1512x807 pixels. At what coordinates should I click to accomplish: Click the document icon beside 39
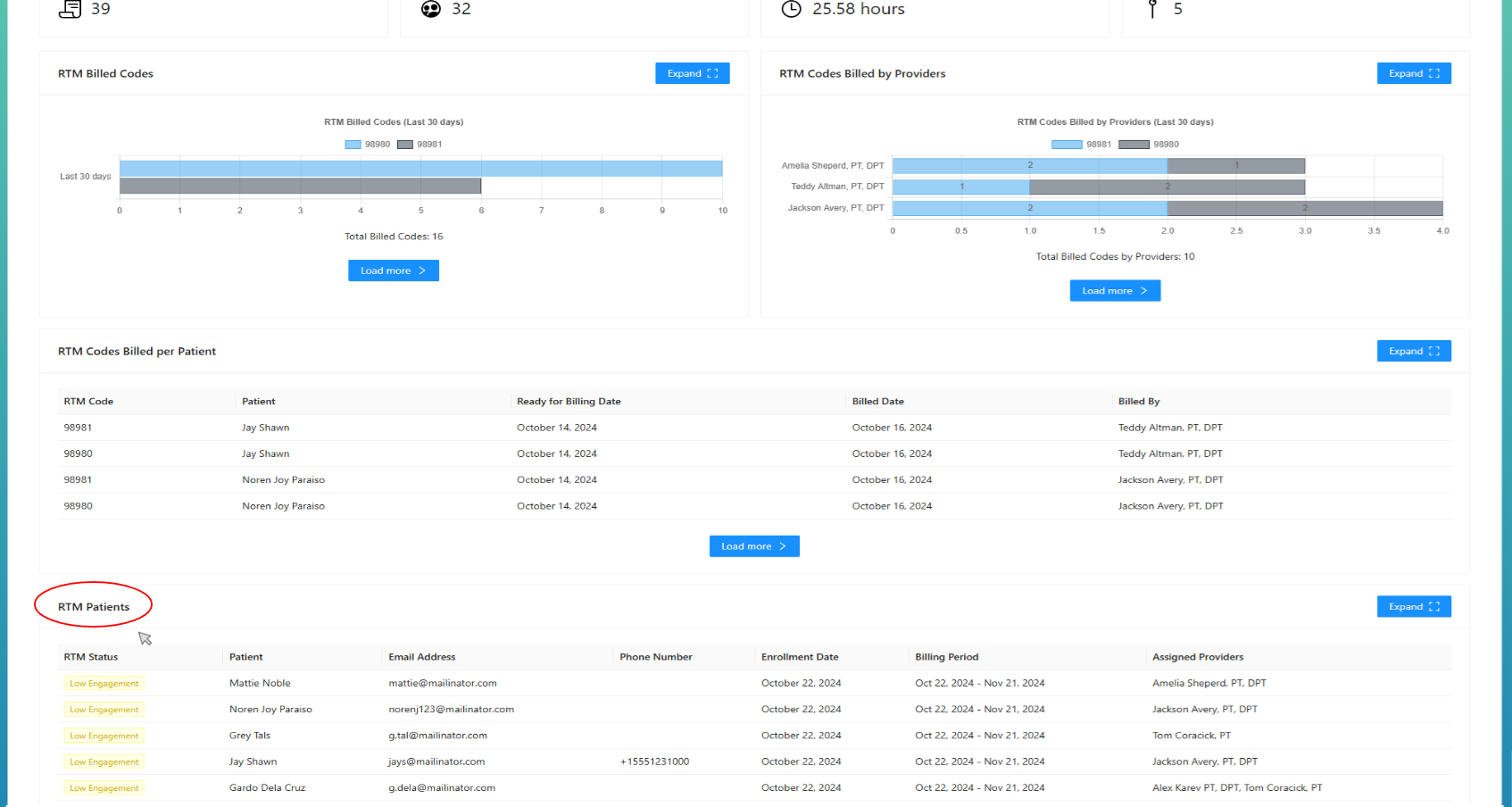70,9
